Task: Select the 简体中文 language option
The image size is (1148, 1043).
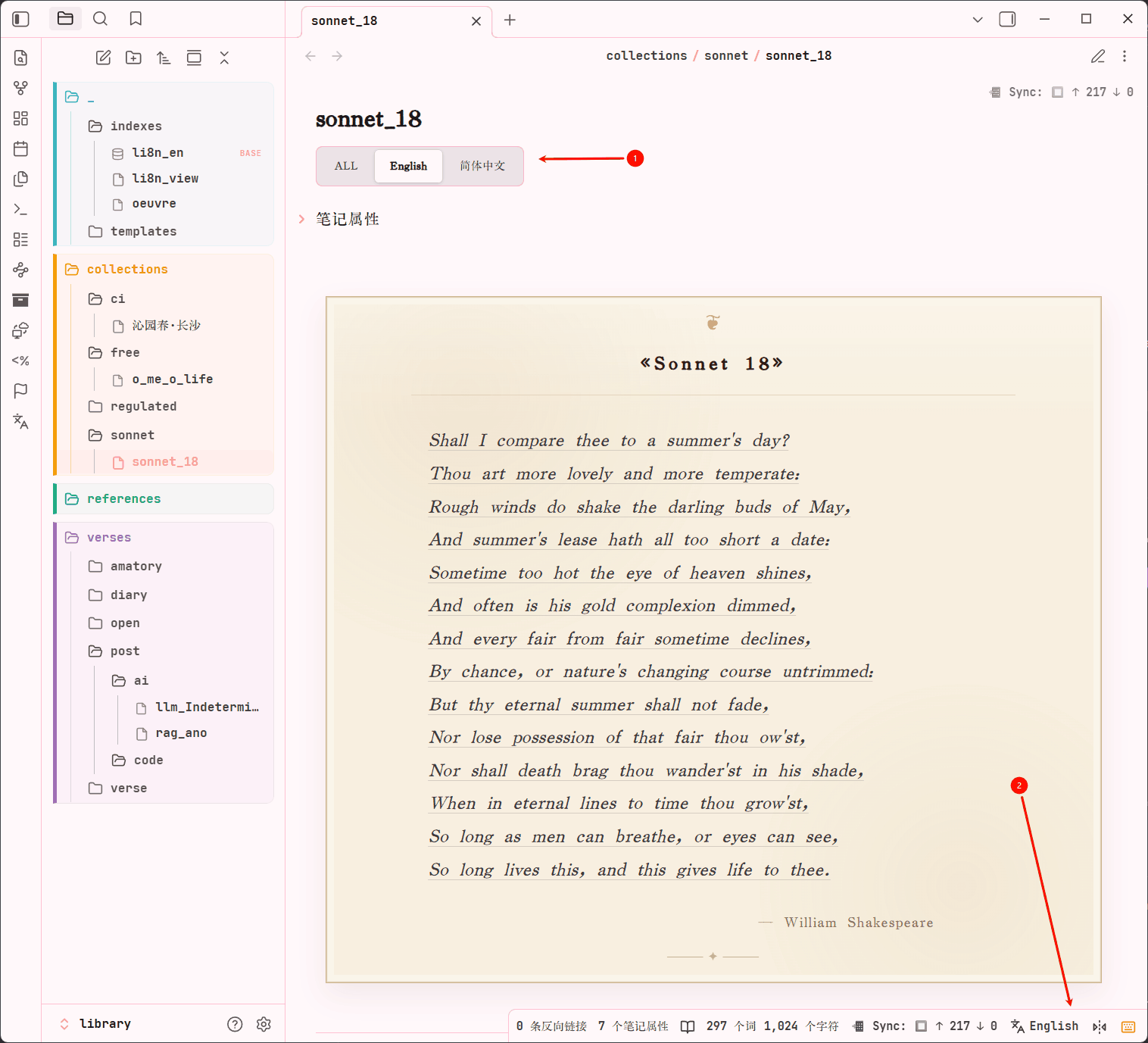Action: pos(482,166)
